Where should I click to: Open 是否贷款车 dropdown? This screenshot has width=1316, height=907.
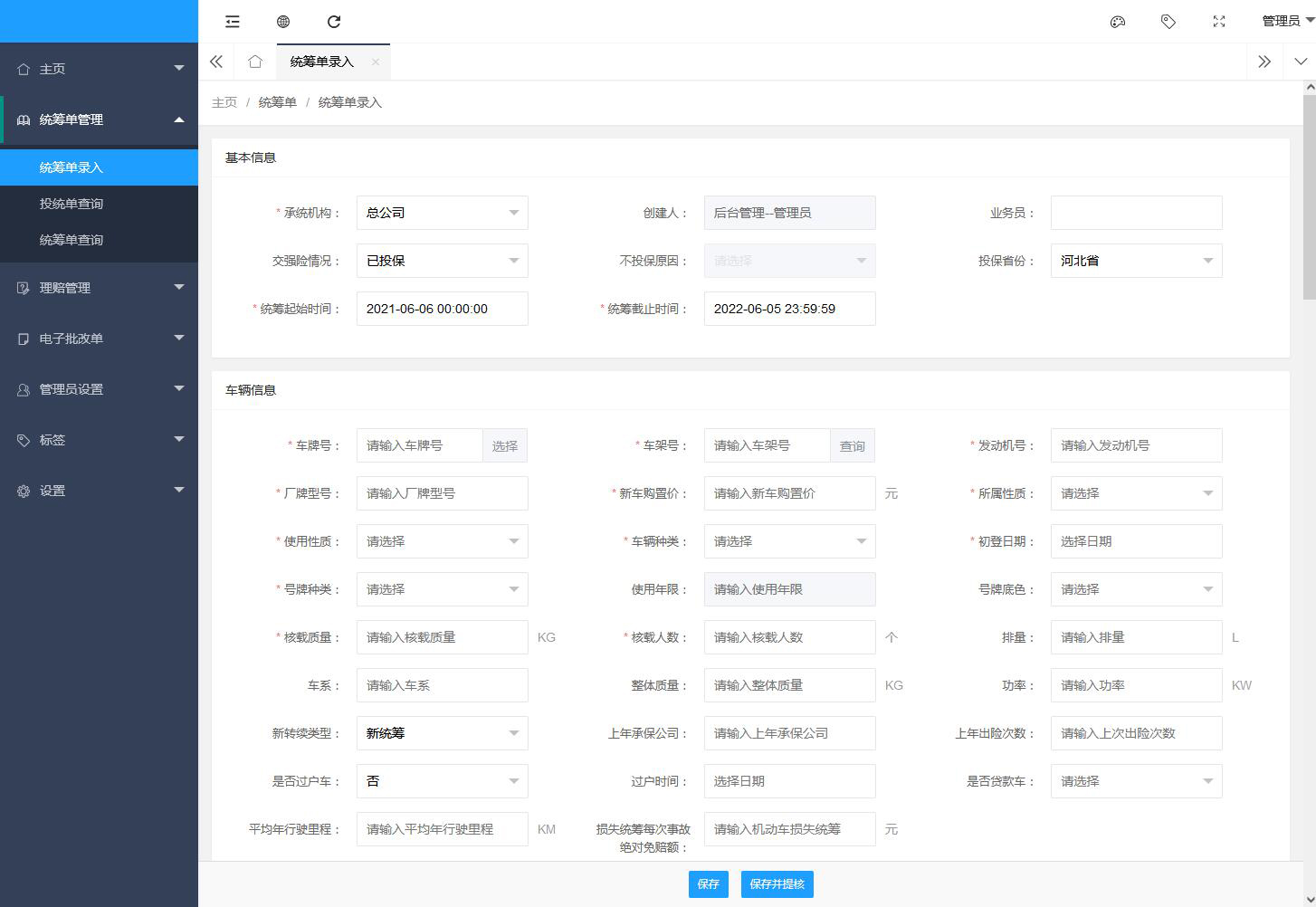1137,781
